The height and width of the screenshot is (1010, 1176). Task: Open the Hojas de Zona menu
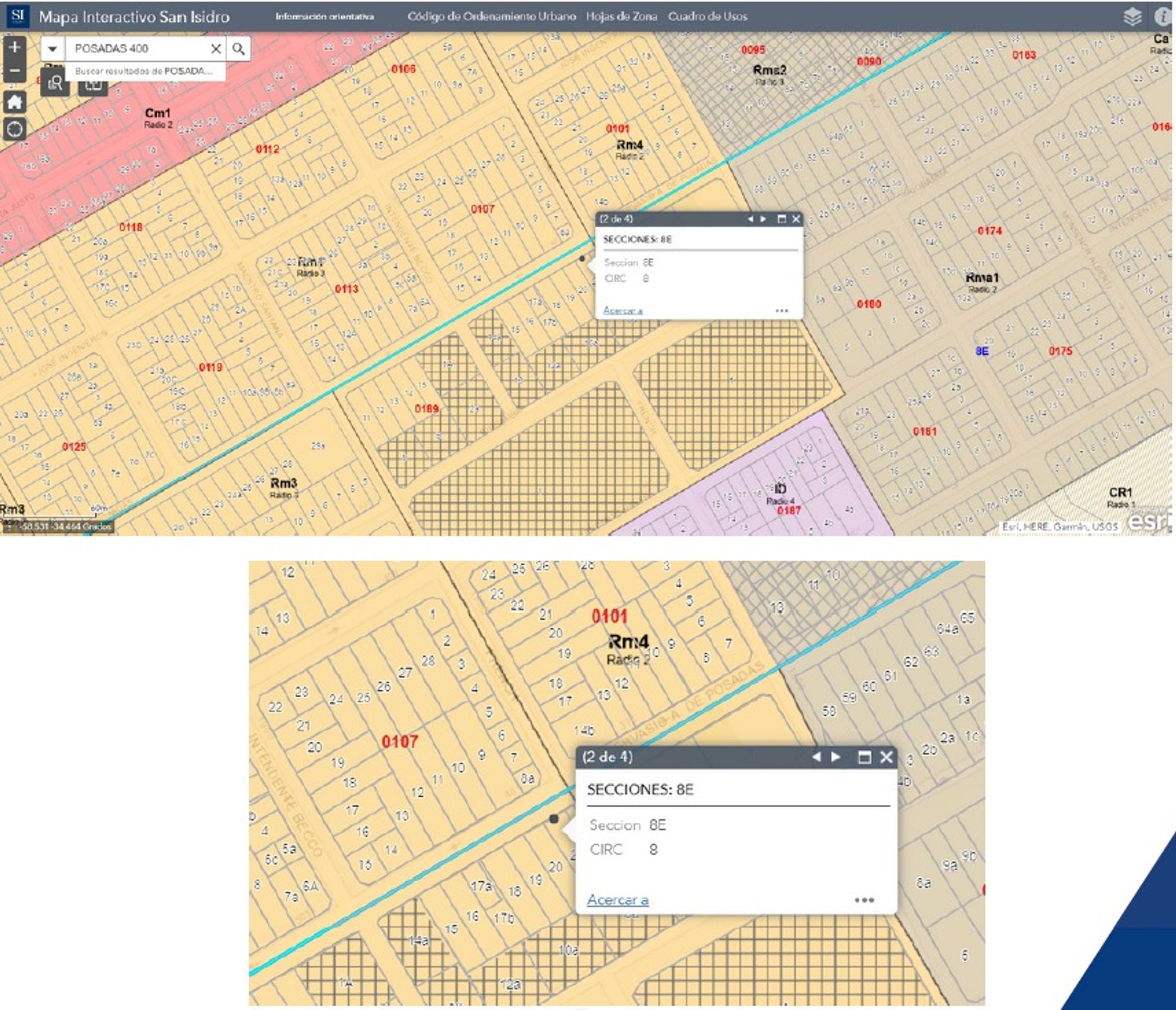[621, 17]
